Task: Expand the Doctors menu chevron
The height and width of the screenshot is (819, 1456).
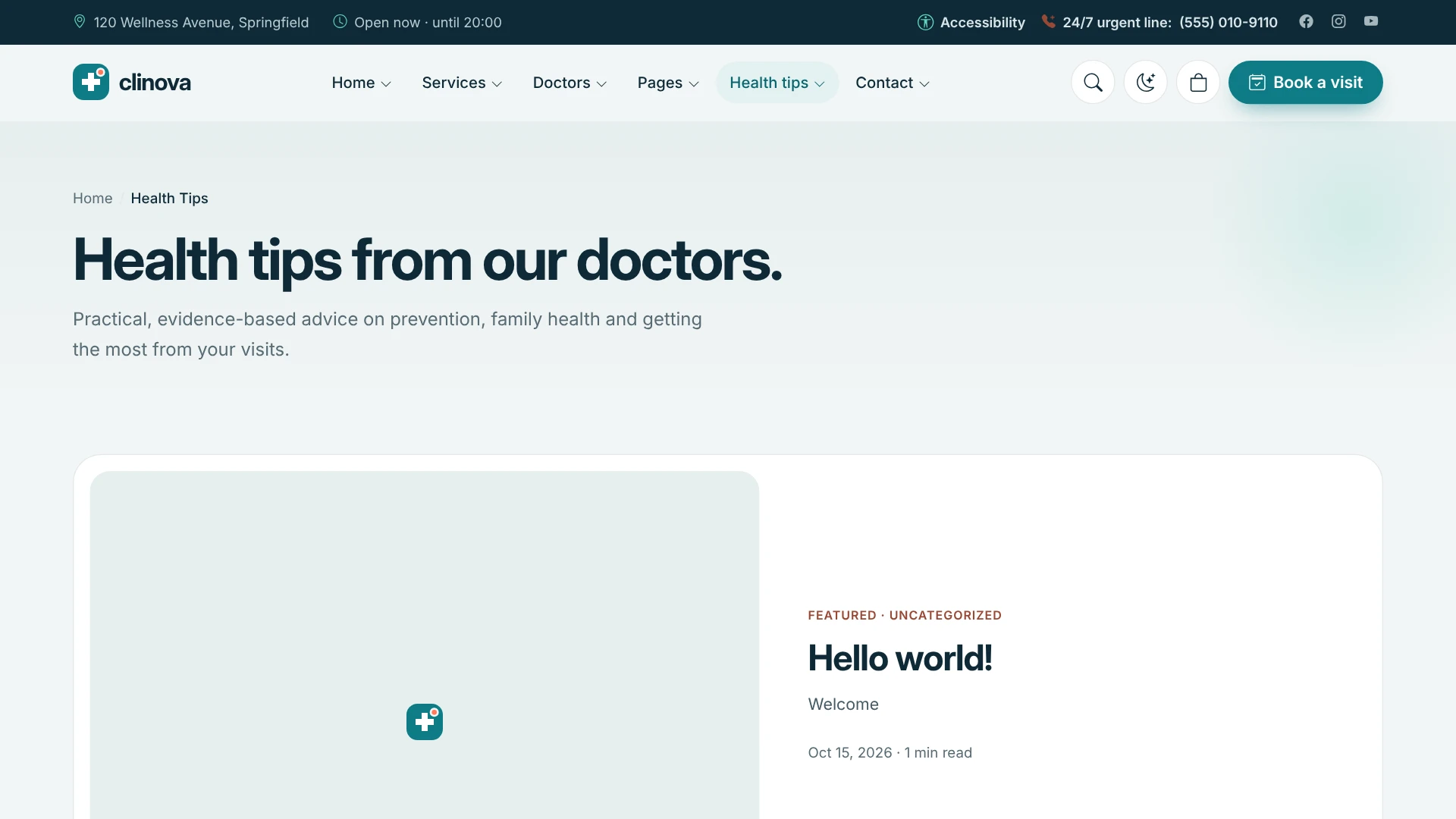Action: point(601,84)
